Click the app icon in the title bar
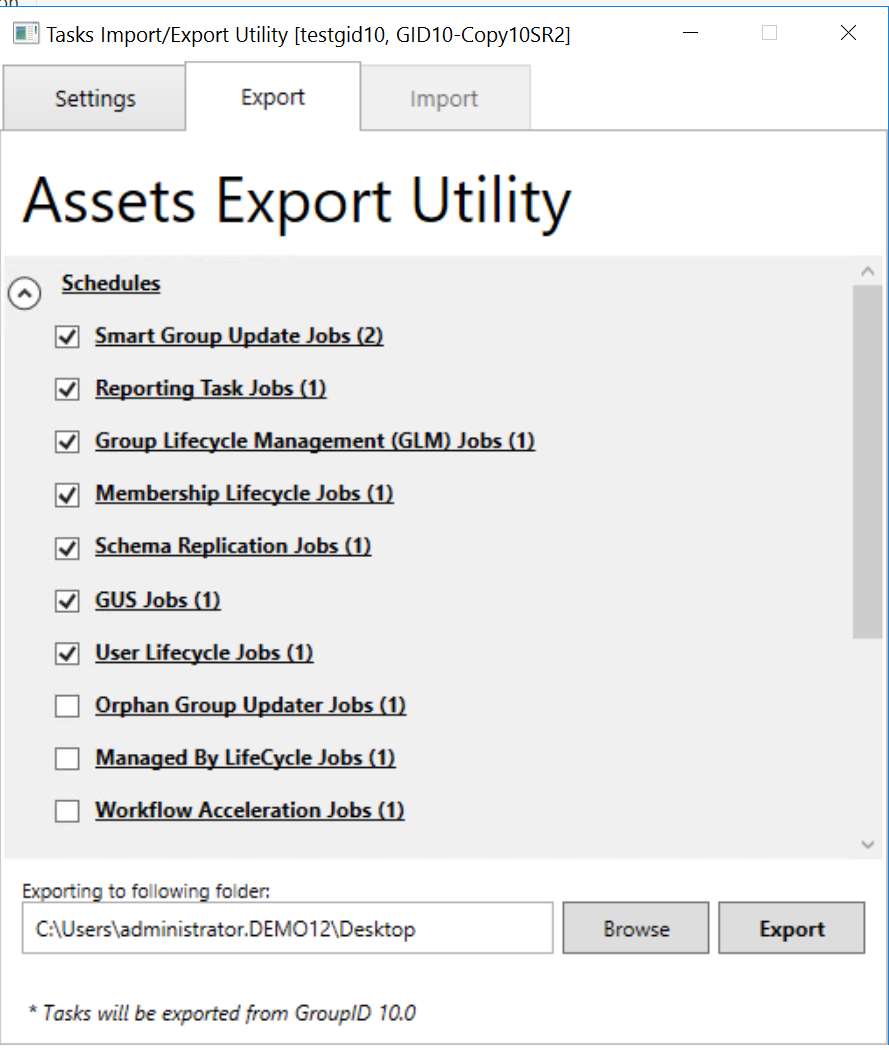 point(25,33)
